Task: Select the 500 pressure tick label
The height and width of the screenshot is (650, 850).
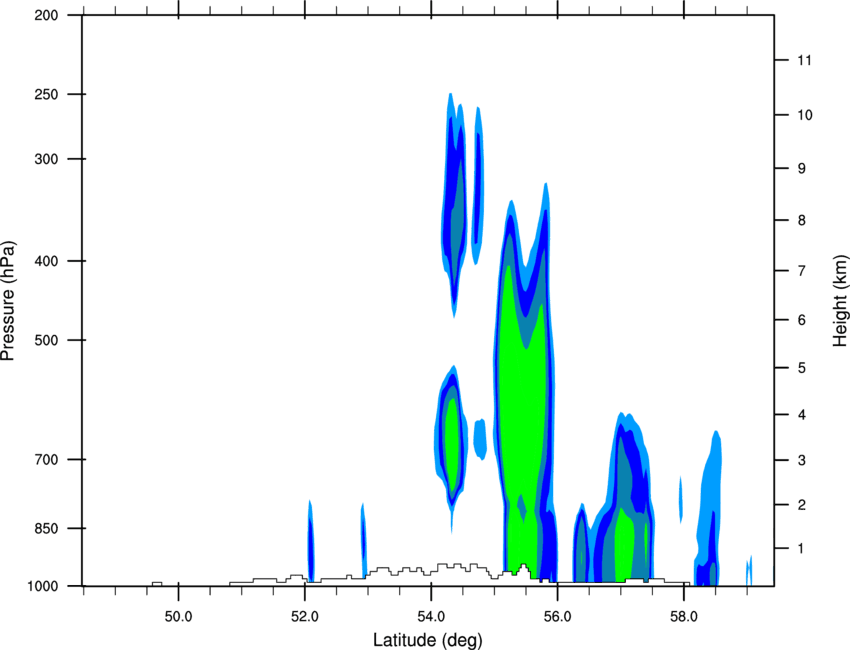Action: [x=46, y=340]
